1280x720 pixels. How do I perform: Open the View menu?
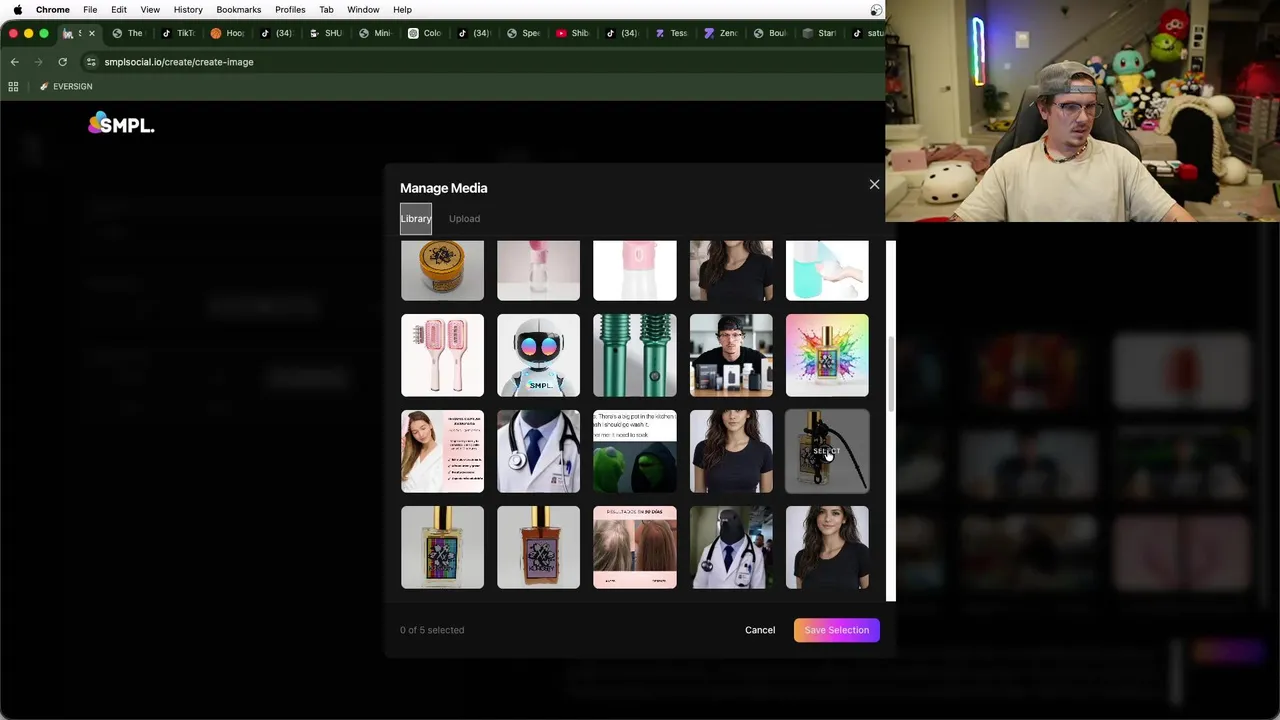coord(150,10)
